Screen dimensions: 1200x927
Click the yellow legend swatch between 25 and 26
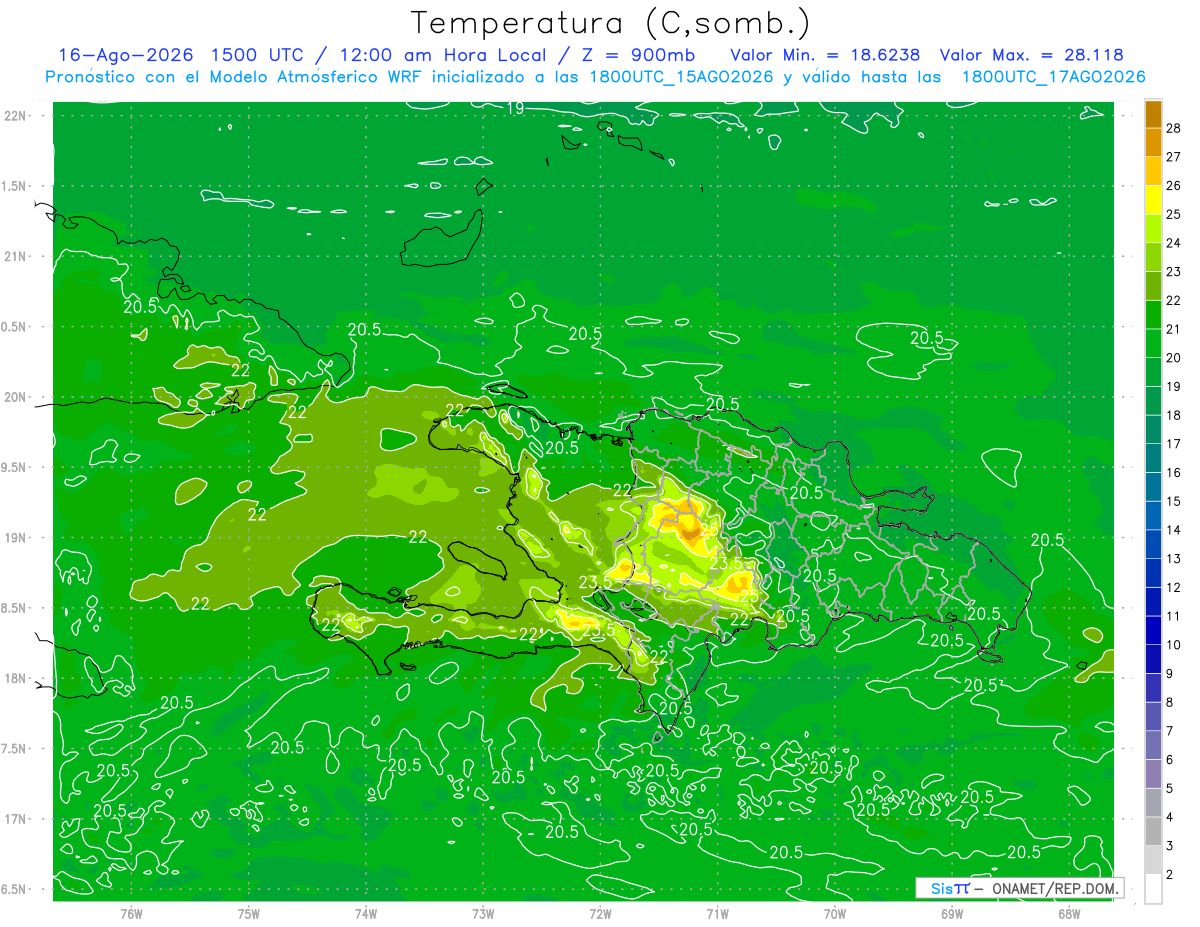[1153, 199]
